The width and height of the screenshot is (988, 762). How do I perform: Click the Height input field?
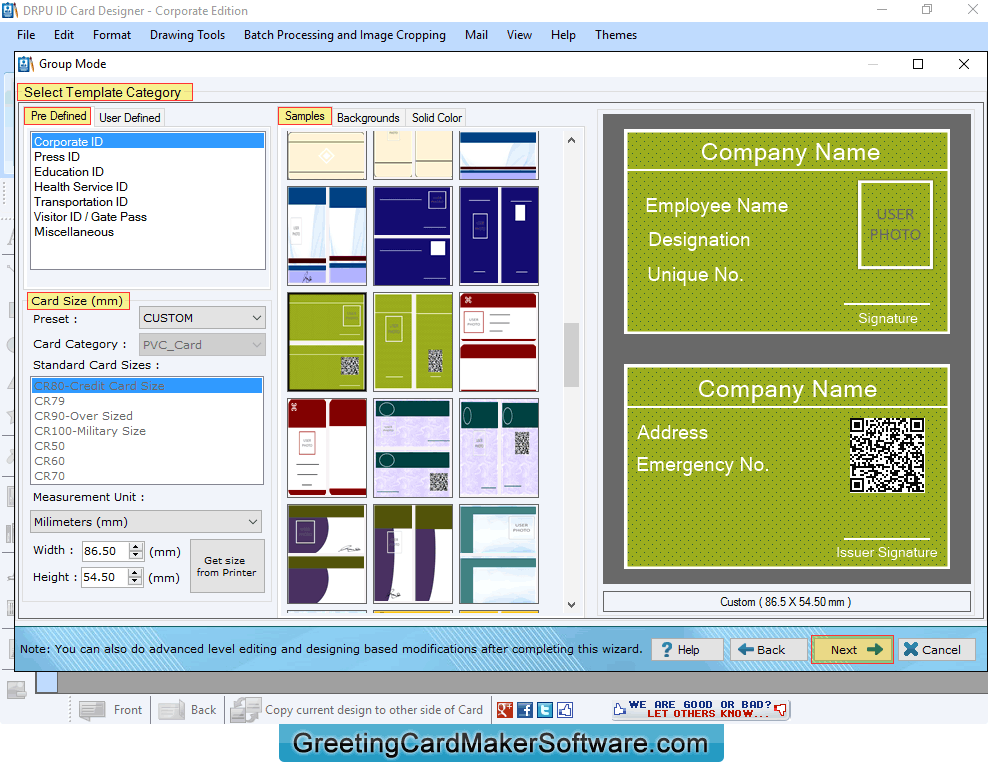104,577
